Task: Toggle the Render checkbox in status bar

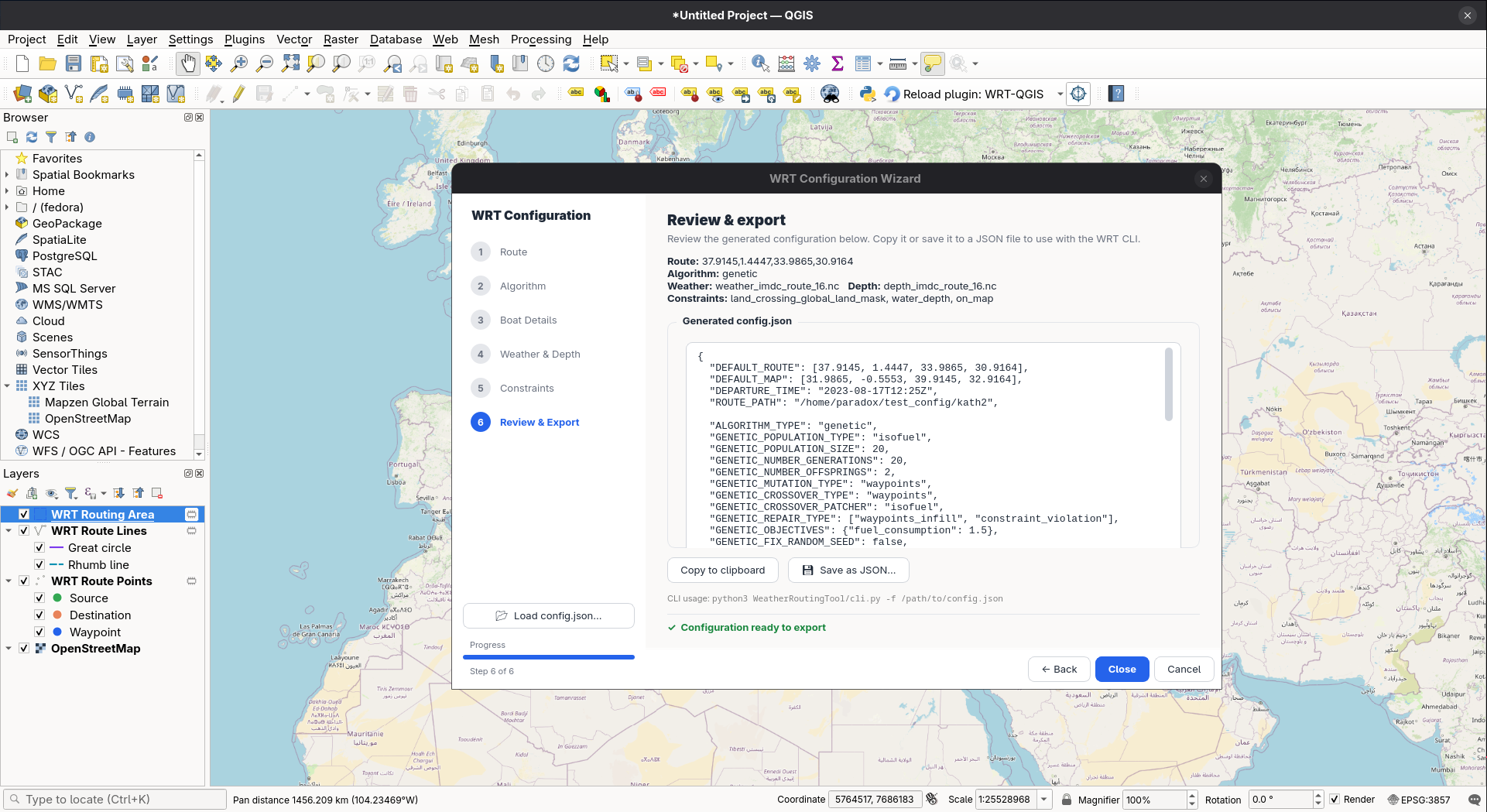Action: [1335, 800]
